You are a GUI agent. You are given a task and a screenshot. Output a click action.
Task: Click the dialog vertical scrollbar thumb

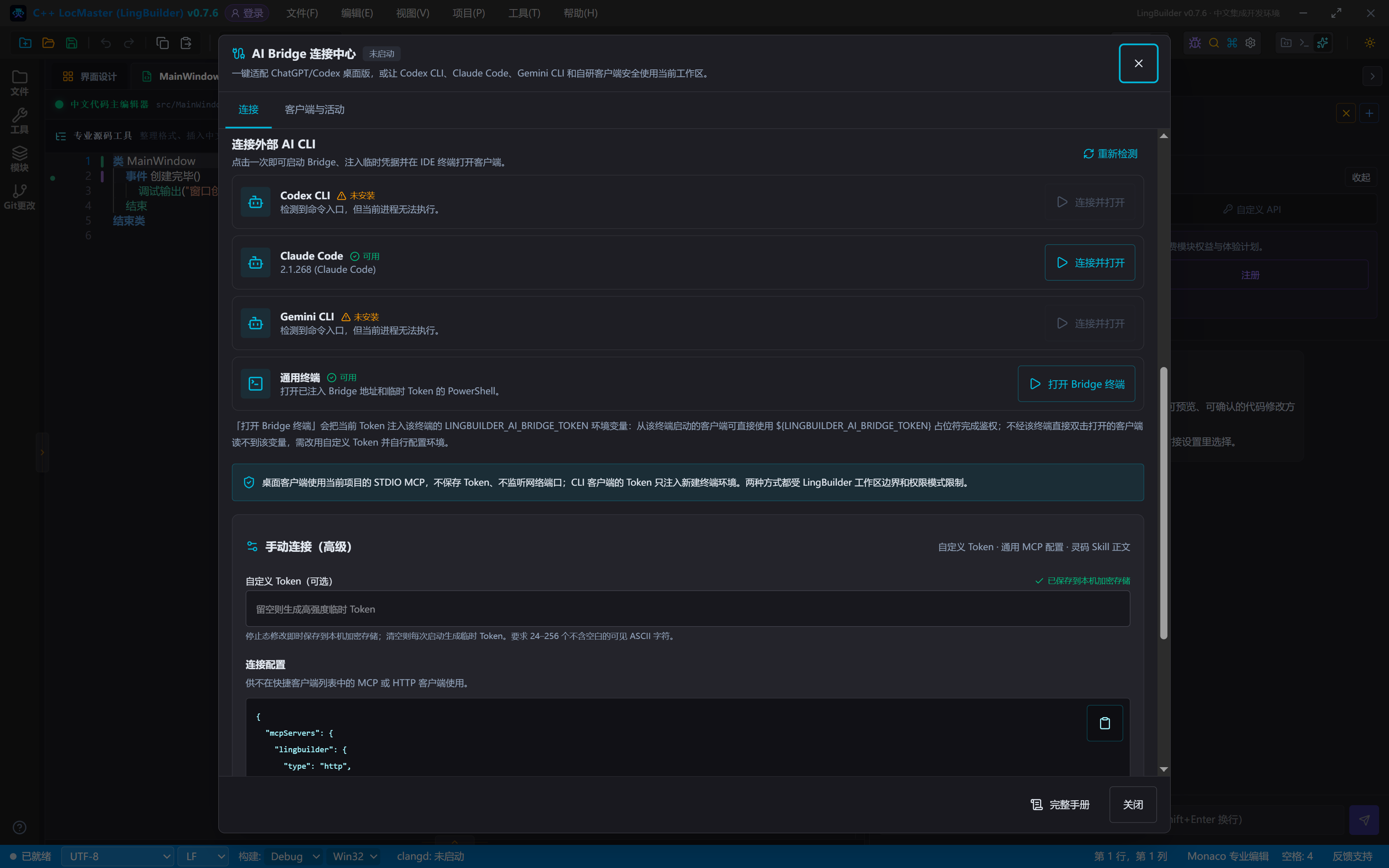tap(1163, 503)
